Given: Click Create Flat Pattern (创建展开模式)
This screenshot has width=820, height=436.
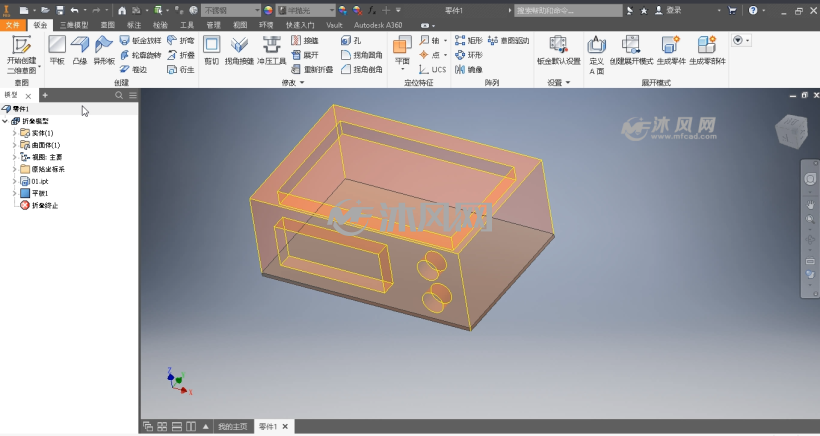Looking at the screenshot, I should pyautogui.click(x=631, y=51).
